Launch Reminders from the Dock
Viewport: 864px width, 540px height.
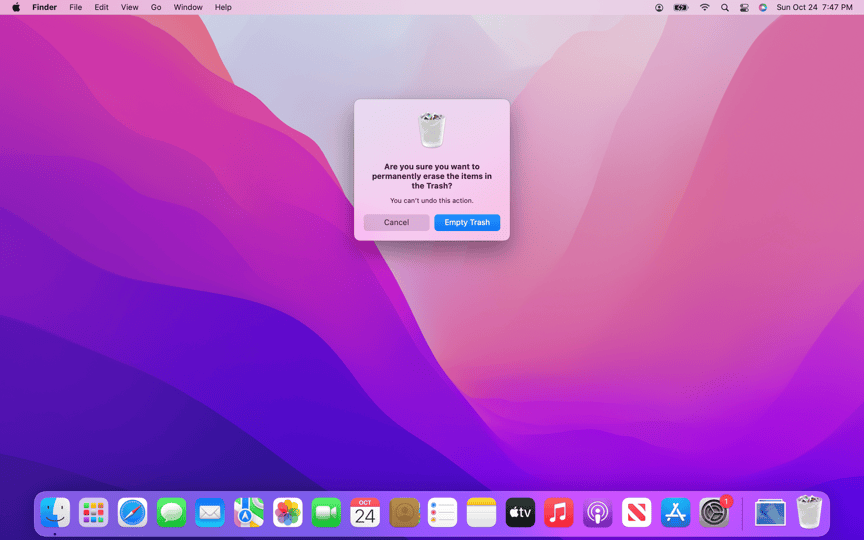click(x=442, y=512)
